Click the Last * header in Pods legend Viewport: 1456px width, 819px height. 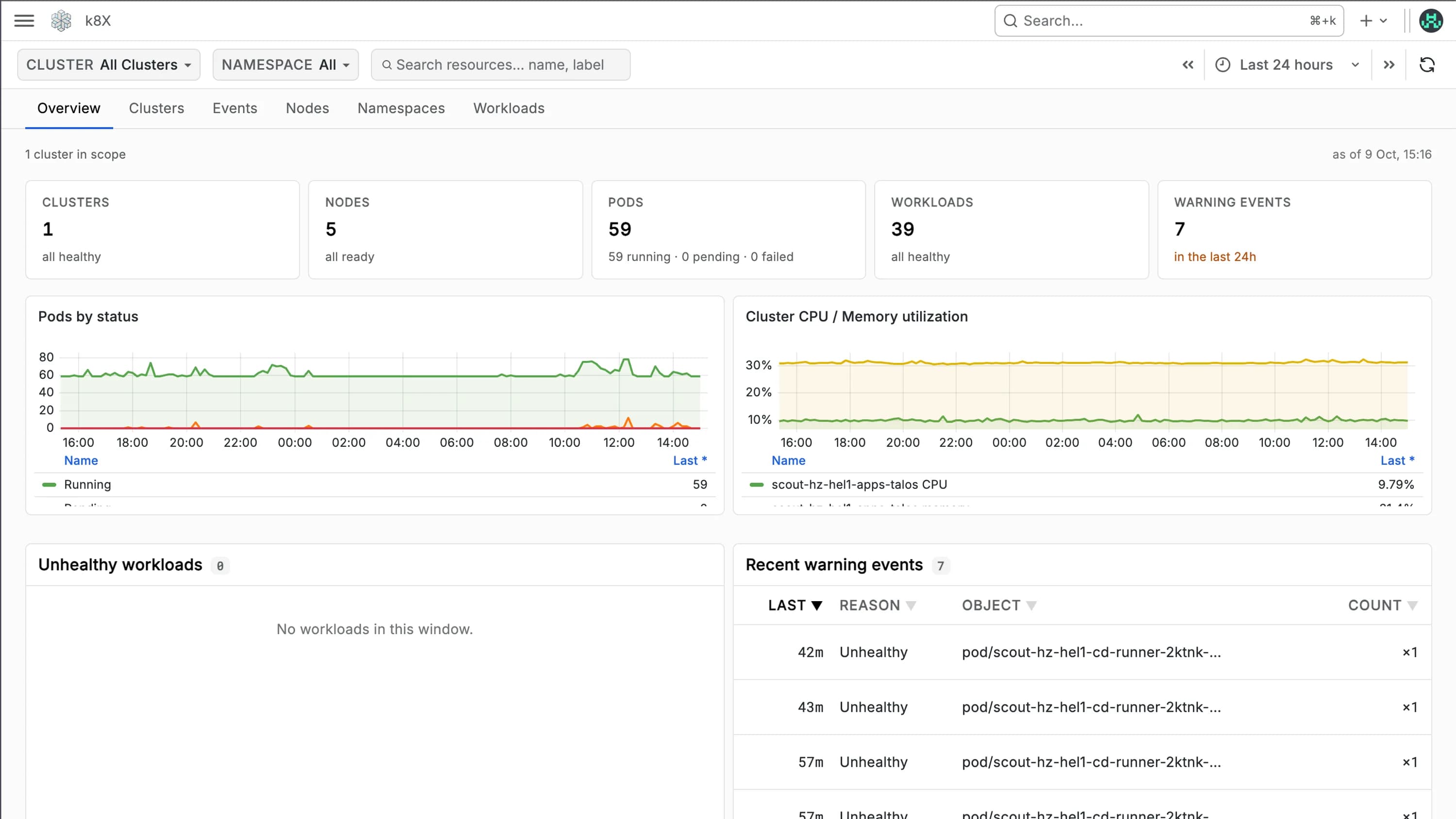click(x=690, y=460)
